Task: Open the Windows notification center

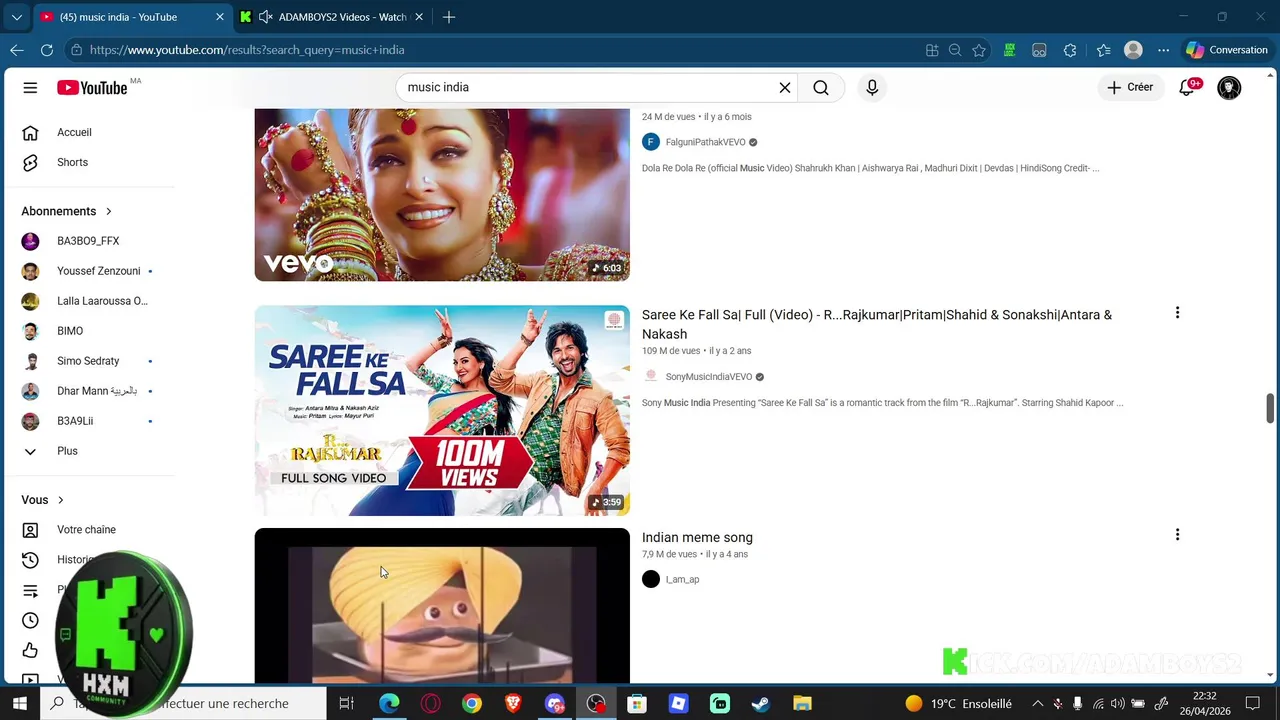Action: (1253, 704)
